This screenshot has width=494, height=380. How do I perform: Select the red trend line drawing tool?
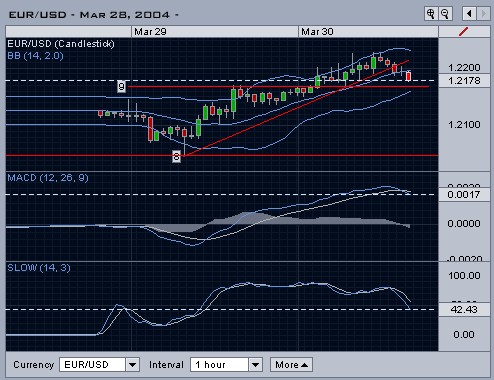[x=464, y=32]
